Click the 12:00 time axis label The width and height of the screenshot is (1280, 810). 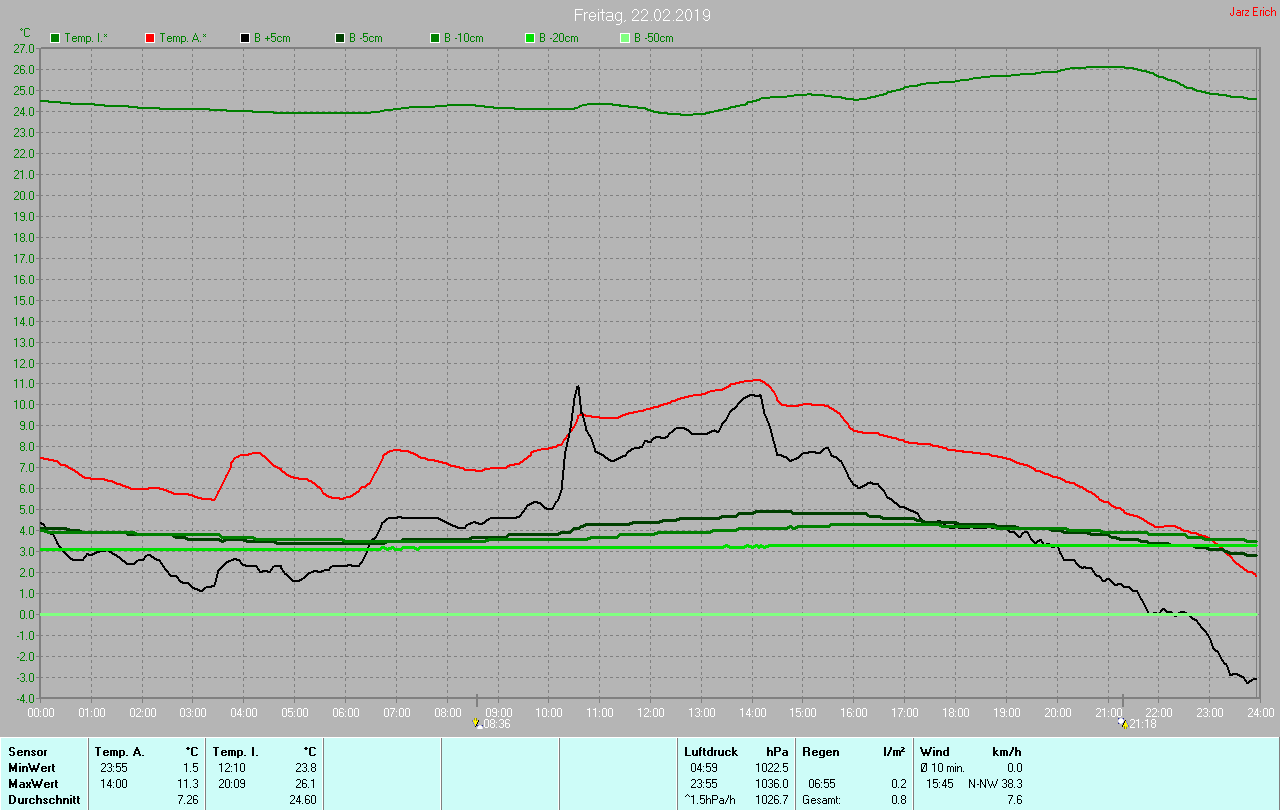pyautogui.click(x=651, y=712)
